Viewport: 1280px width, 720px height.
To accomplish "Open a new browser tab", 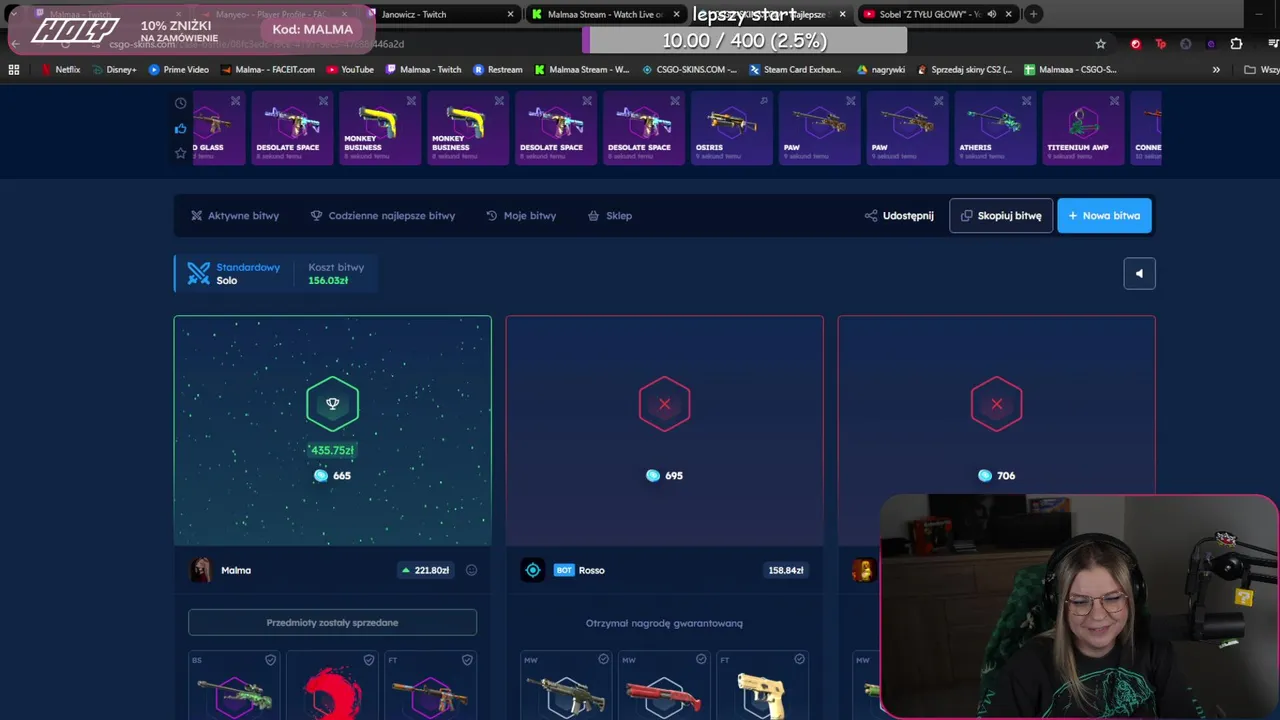I will point(1034,14).
